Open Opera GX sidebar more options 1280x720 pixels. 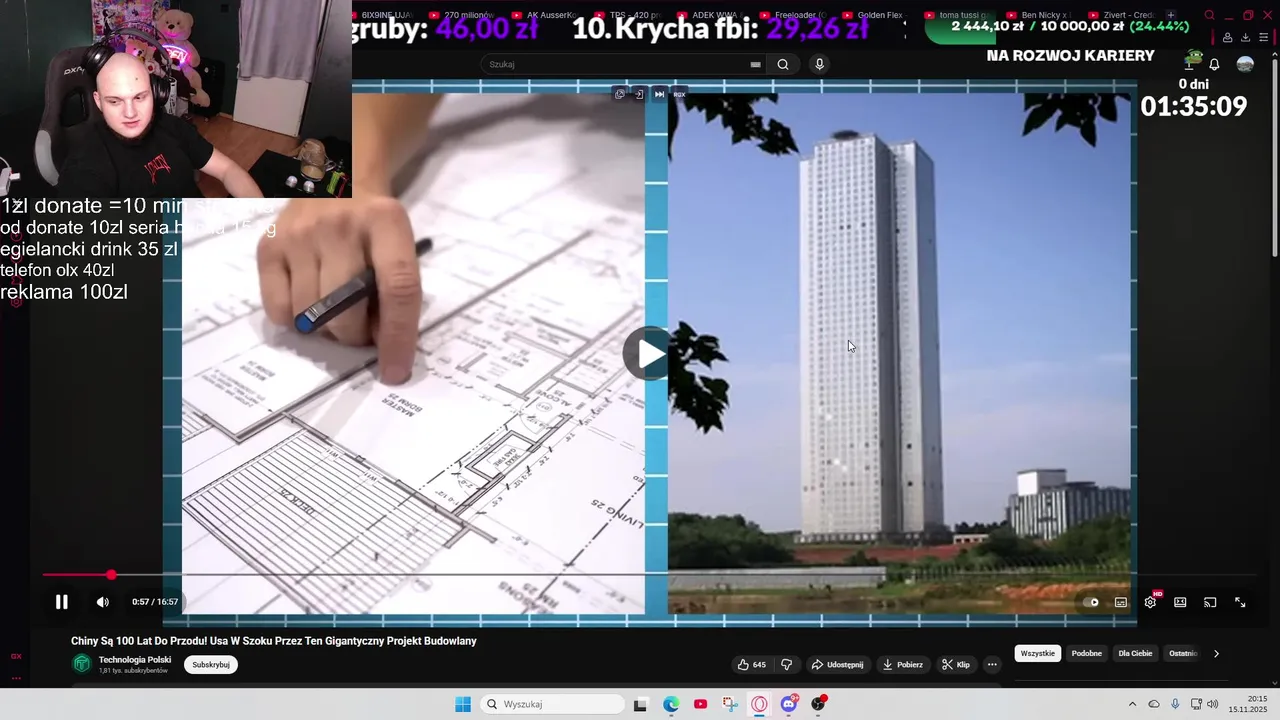point(16,677)
